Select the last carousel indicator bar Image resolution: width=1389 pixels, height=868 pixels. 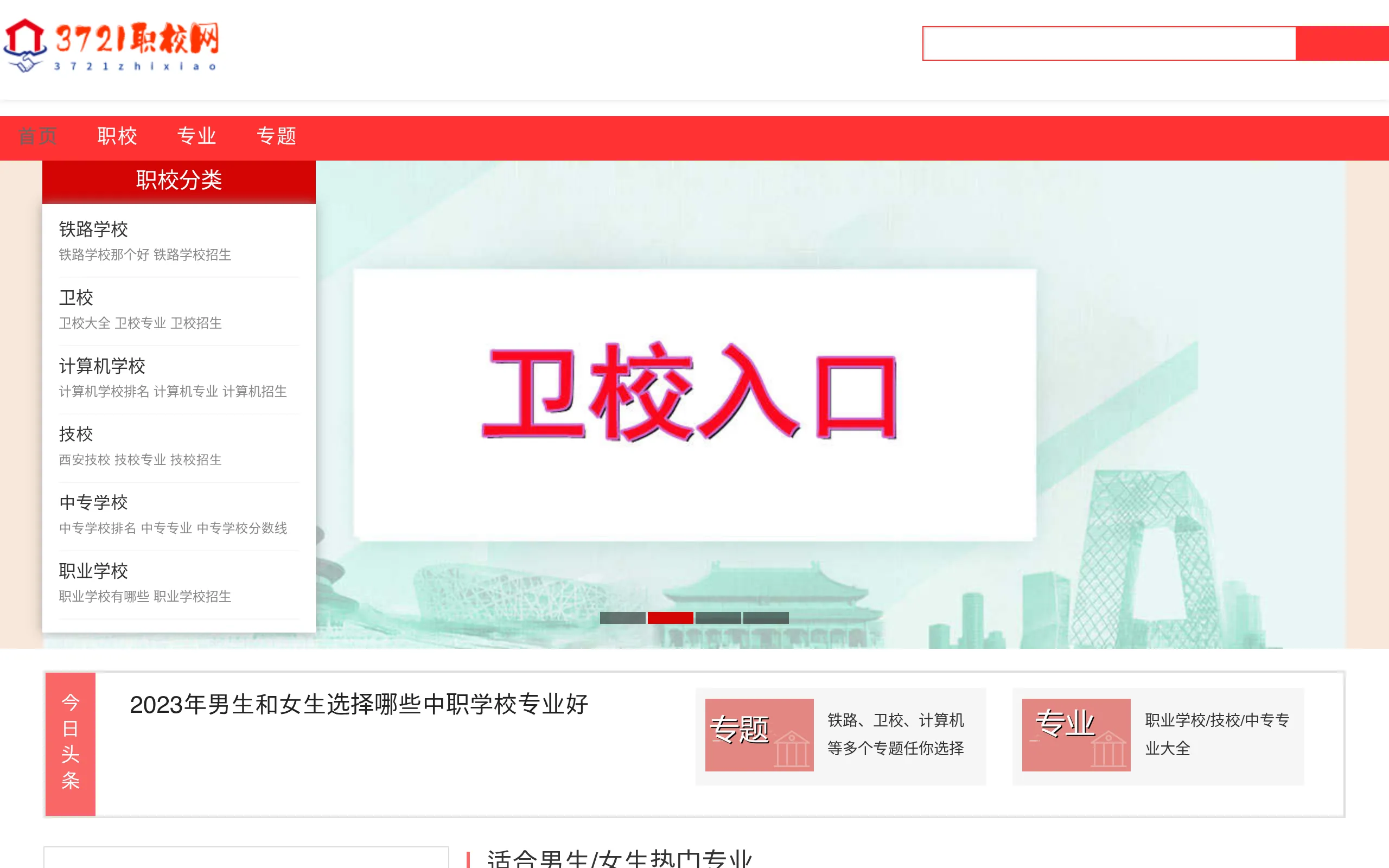(766, 618)
